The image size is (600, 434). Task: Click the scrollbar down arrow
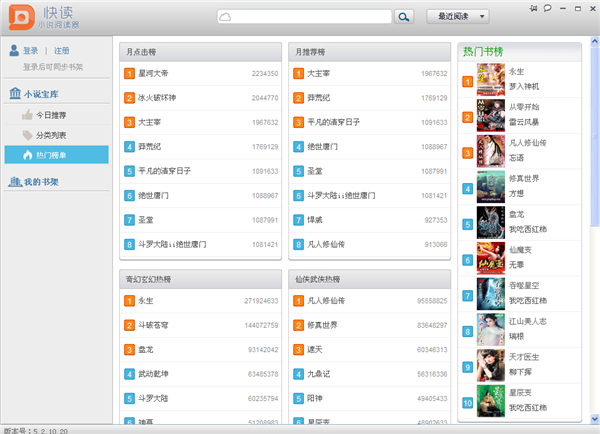tap(595, 419)
